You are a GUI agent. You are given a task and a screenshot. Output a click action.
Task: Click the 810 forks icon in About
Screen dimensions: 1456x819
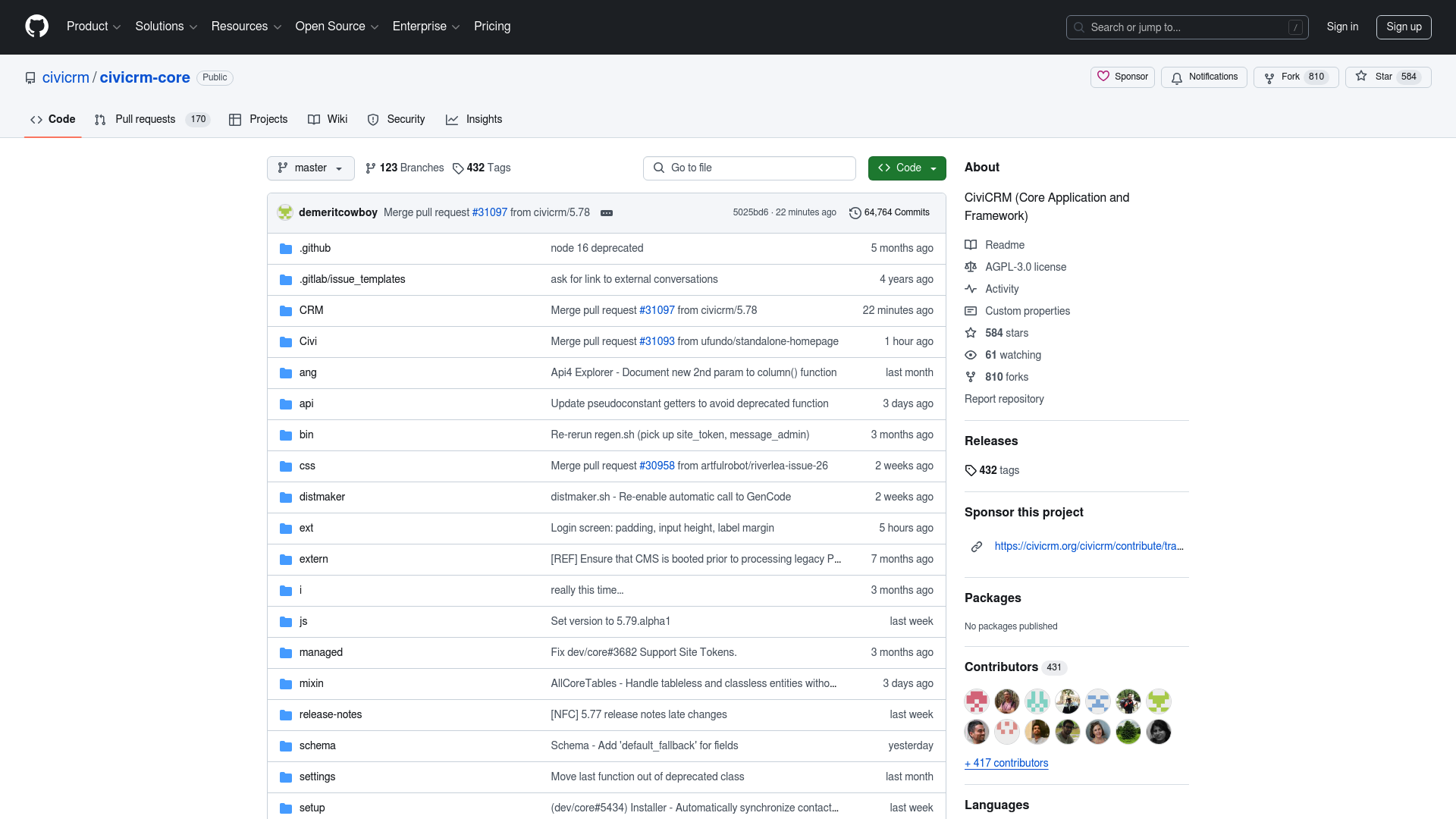[971, 377]
